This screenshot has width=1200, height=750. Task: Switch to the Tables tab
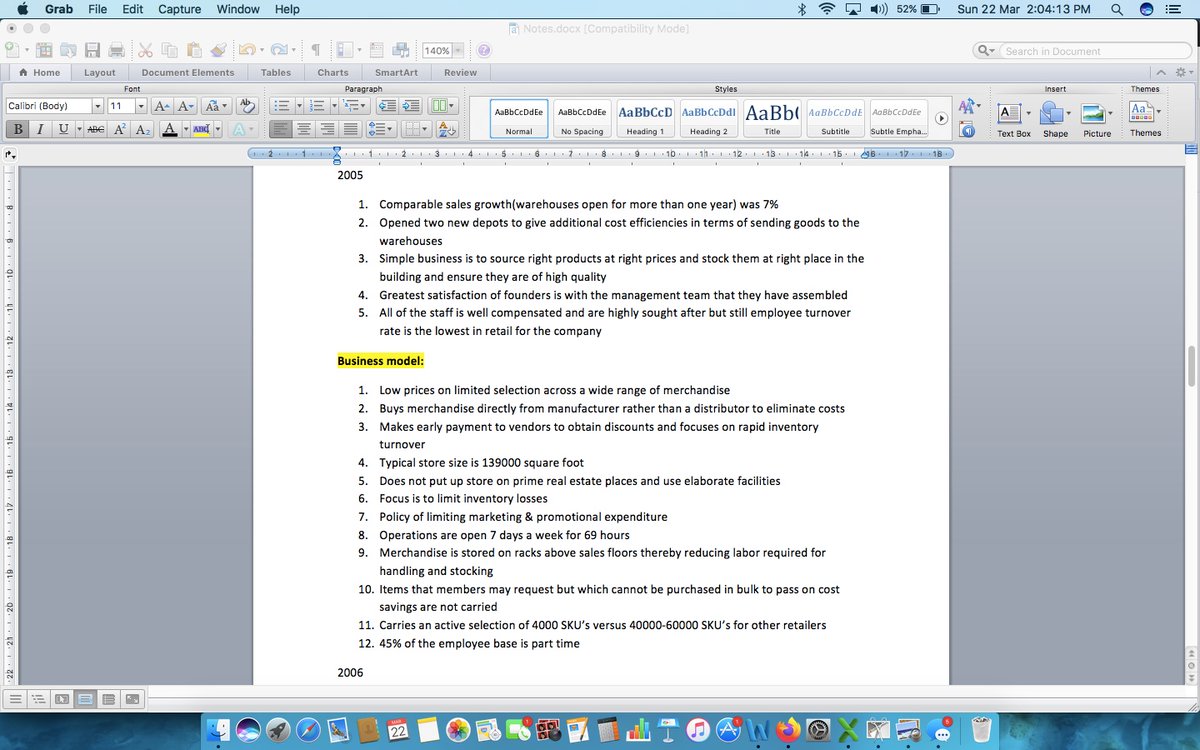click(276, 72)
